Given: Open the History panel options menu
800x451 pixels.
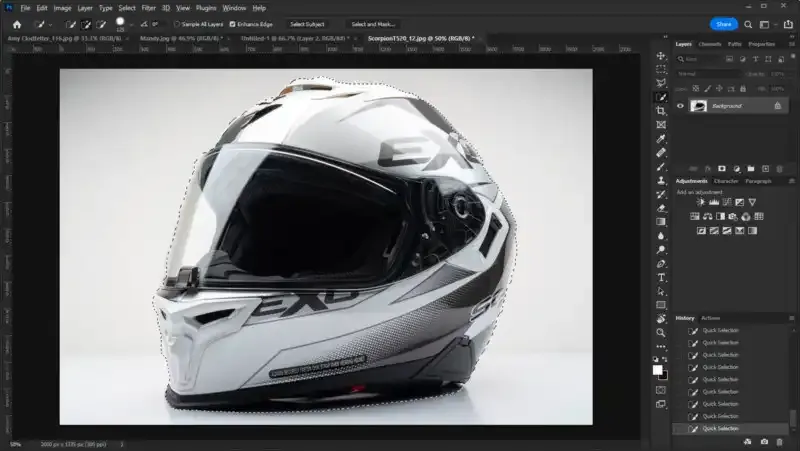Looking at the screenshot, I should tap(791, 318).
